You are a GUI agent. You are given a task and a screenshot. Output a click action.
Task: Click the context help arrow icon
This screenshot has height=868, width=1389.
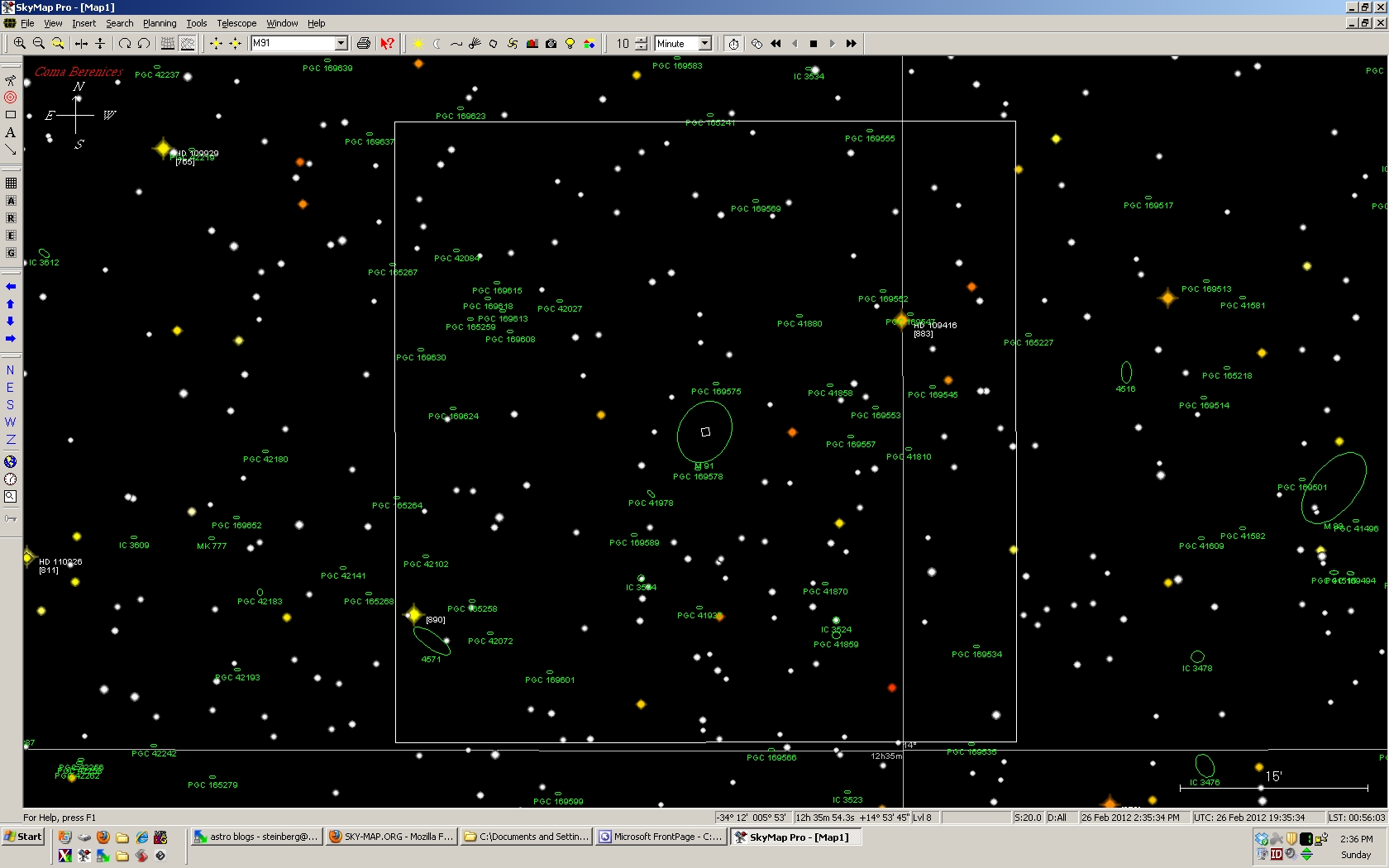point(387,43)
